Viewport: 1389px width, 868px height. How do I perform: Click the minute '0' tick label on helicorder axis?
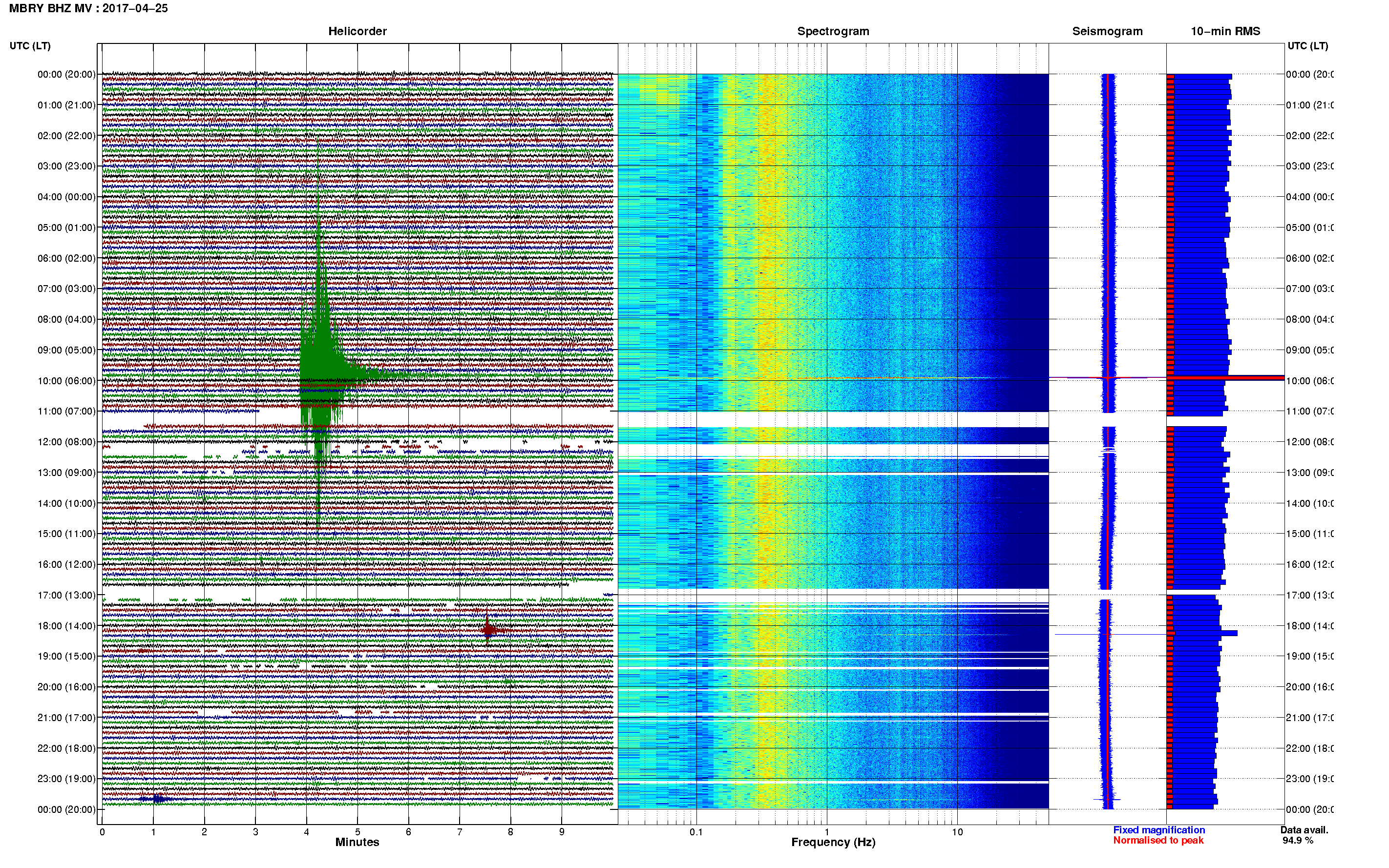102,832
